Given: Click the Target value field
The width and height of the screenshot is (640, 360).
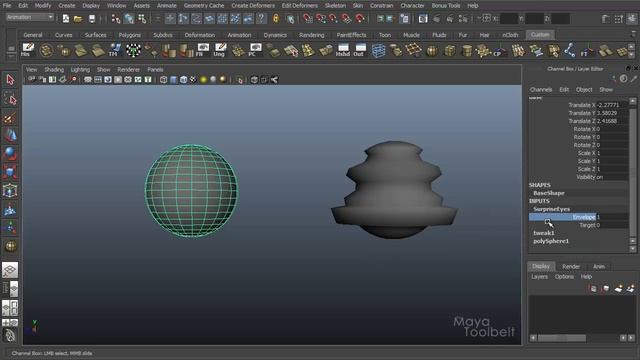Looking at the screenshot, I should point(612,225).
